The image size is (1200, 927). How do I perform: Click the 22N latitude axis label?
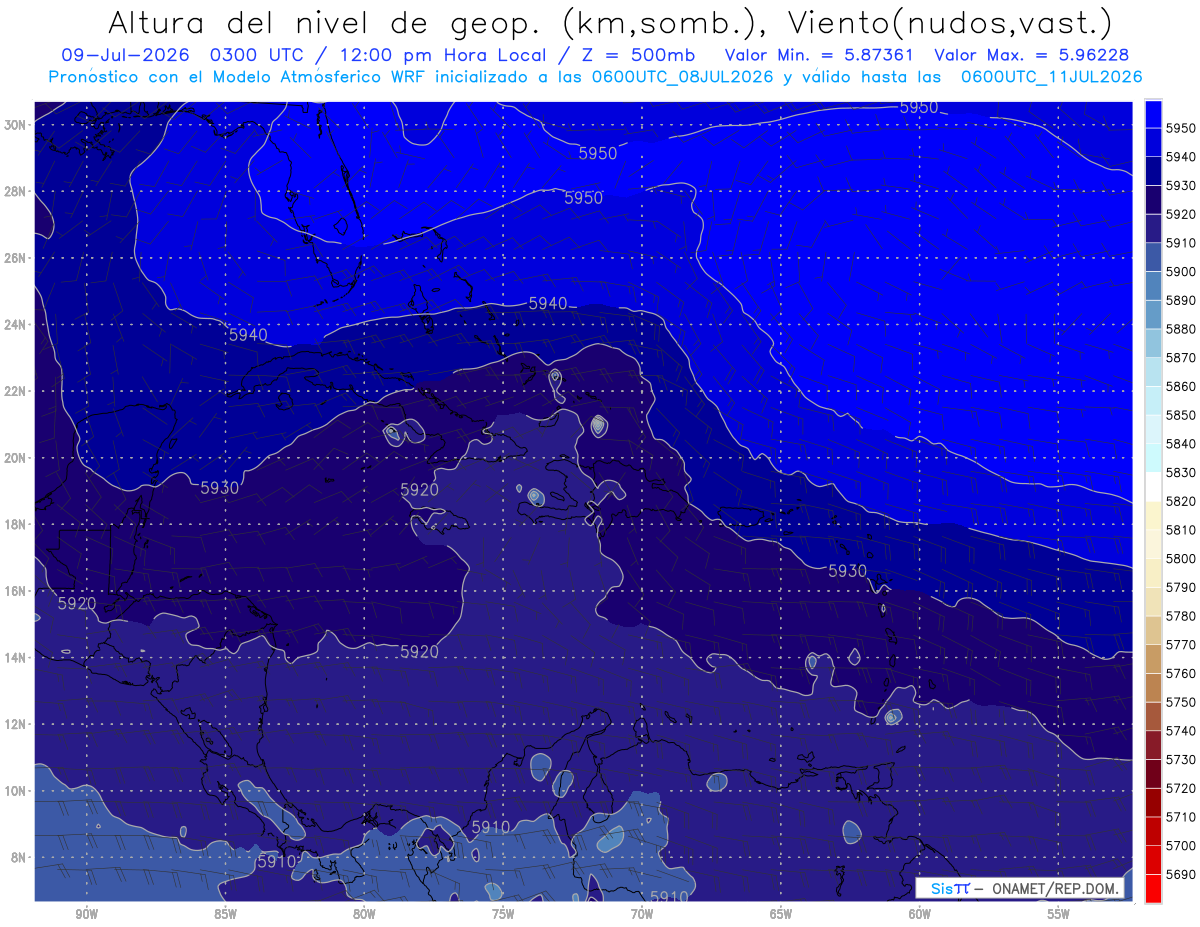(17, 391)
